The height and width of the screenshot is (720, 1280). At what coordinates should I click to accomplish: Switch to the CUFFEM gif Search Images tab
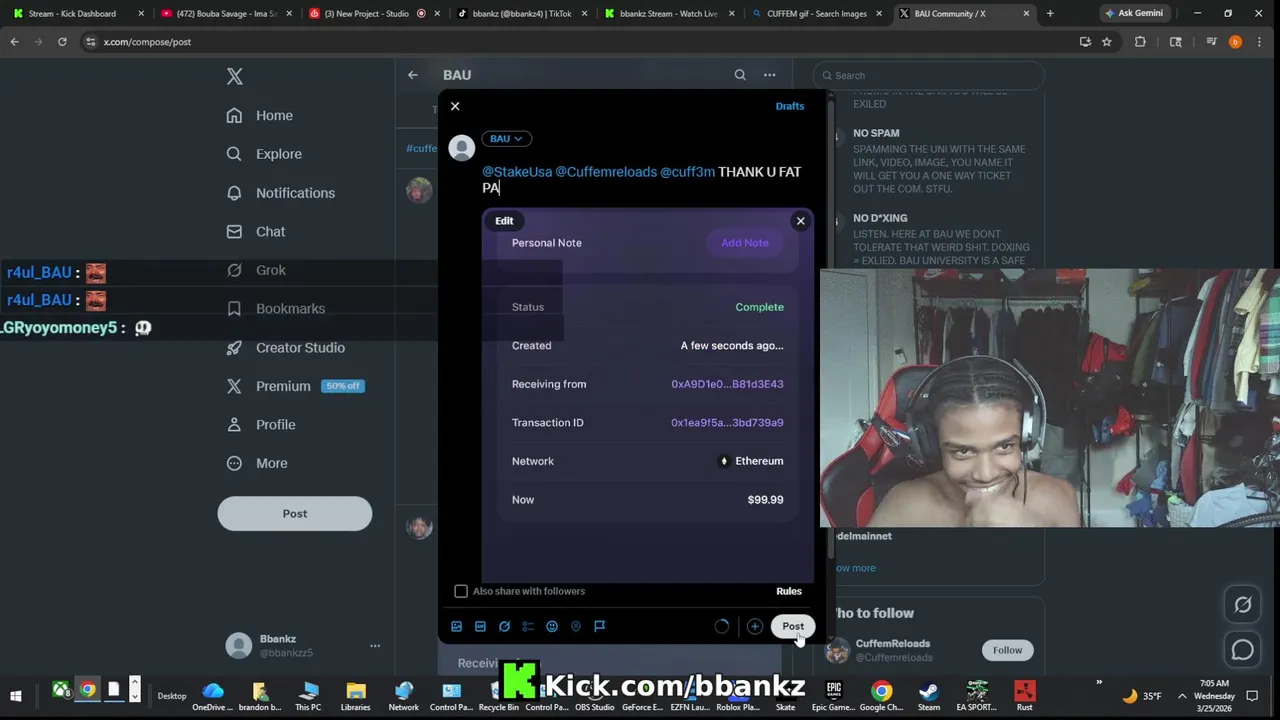click(x=816, y=14)
